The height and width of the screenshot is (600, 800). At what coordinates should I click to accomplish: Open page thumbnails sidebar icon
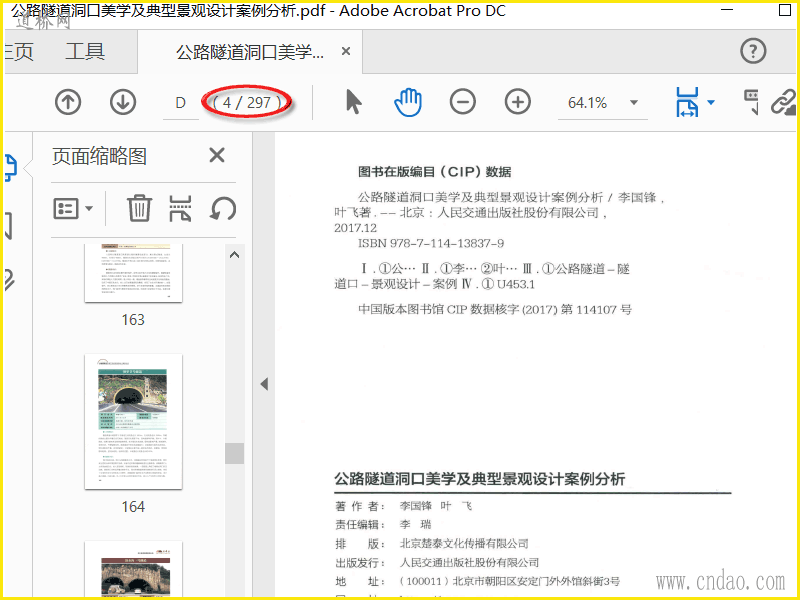(x=11, y=168)
